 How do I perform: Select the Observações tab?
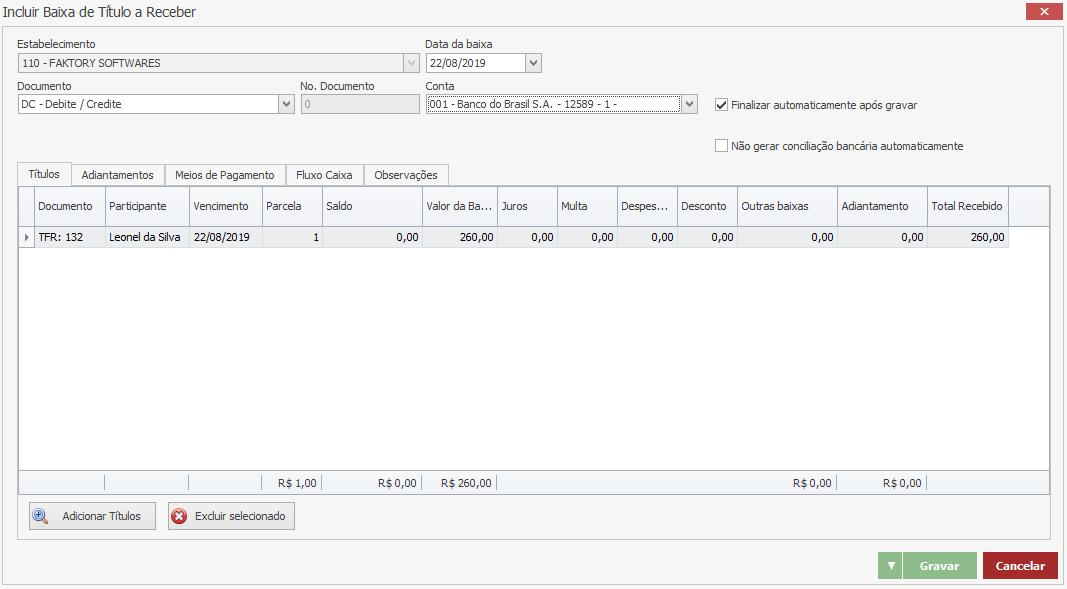(x=406, y=175)
